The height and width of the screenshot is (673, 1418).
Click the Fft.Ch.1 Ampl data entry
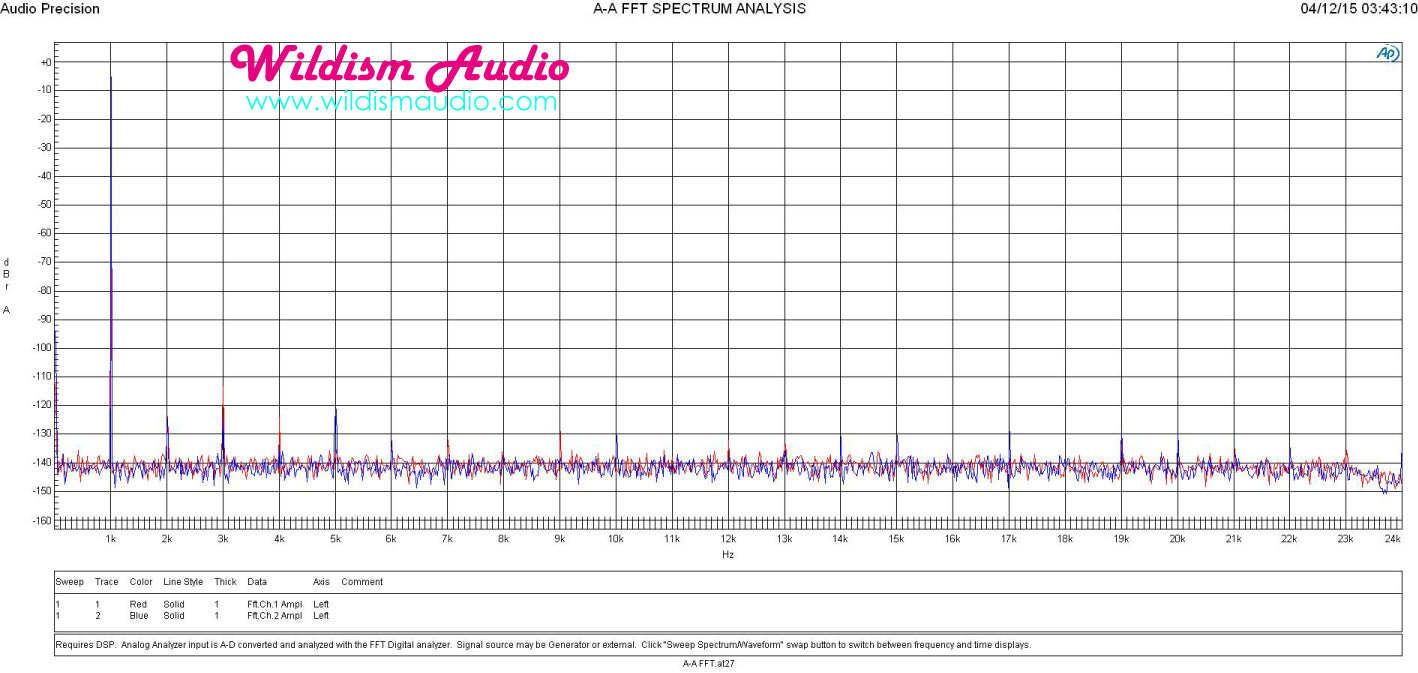[274, 604]
